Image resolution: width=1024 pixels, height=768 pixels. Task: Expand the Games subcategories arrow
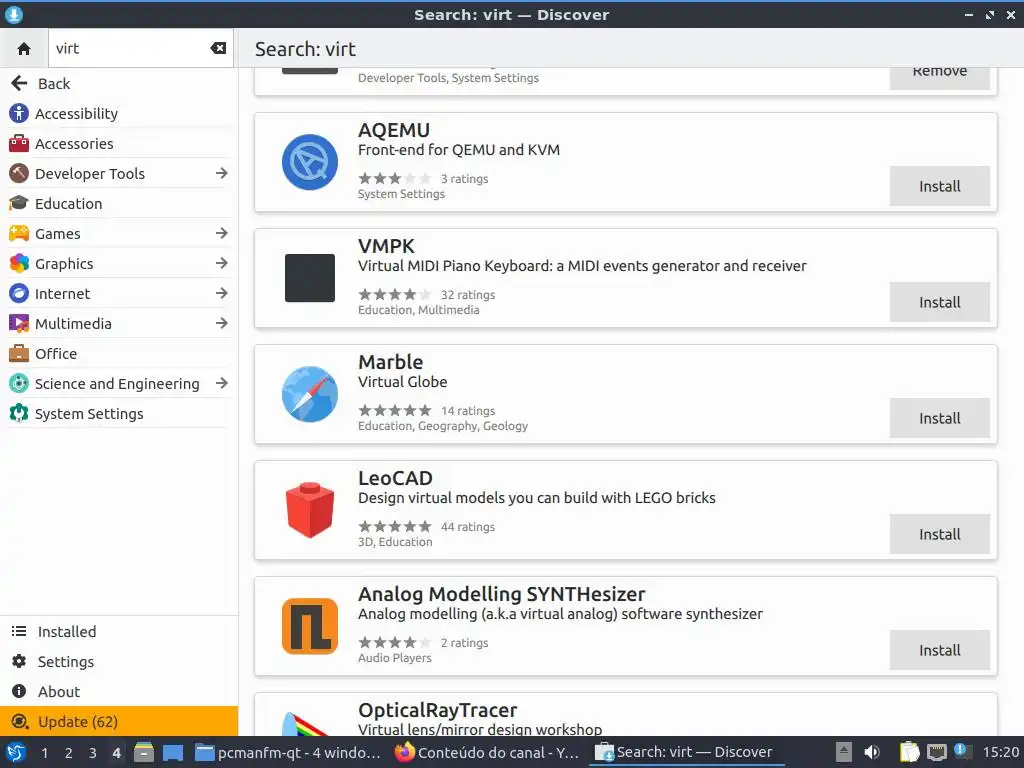point(222,233)
